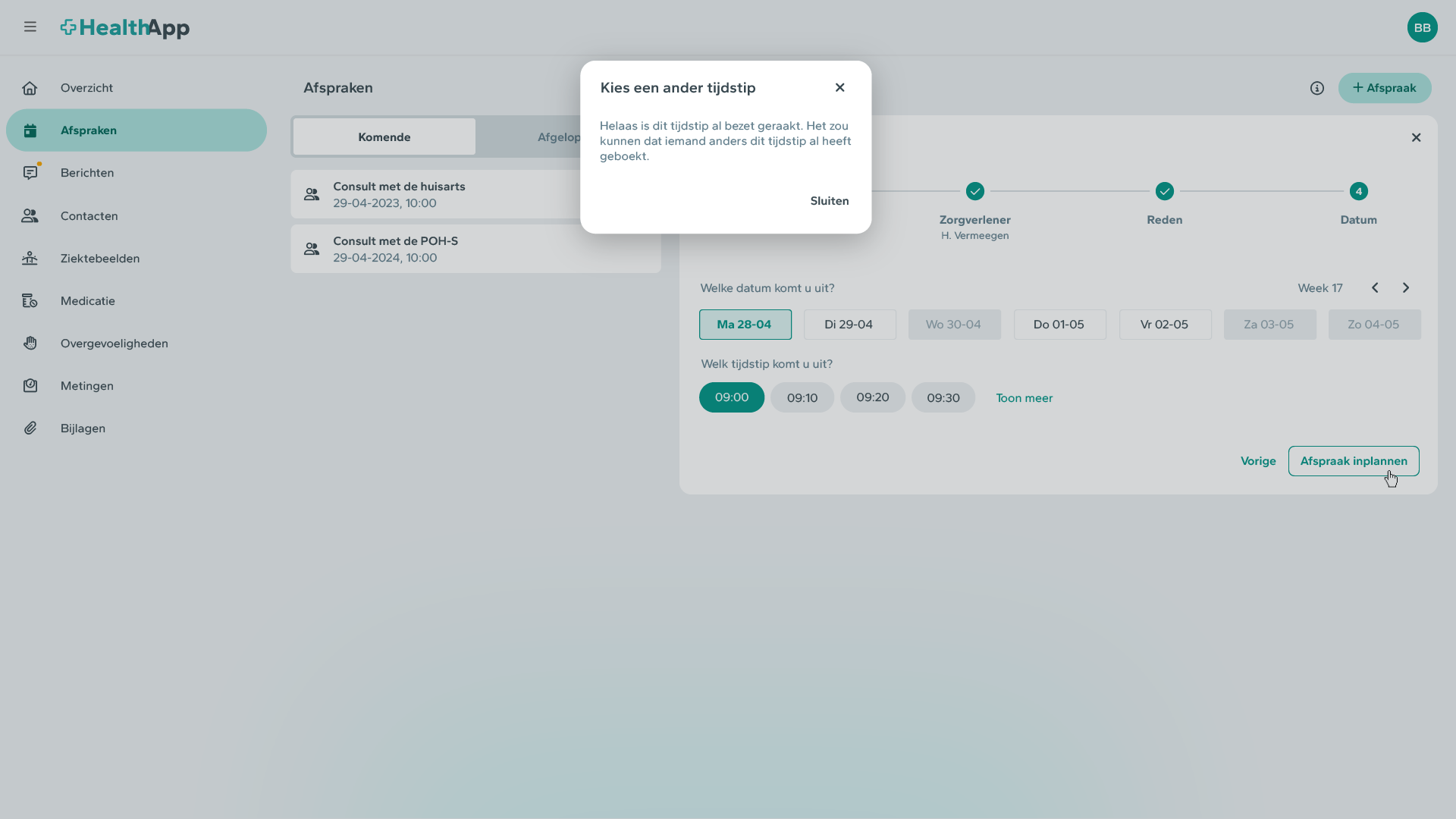
Task: Open Metingen in the sidebar menu
Action: click(x=86, y=386)
